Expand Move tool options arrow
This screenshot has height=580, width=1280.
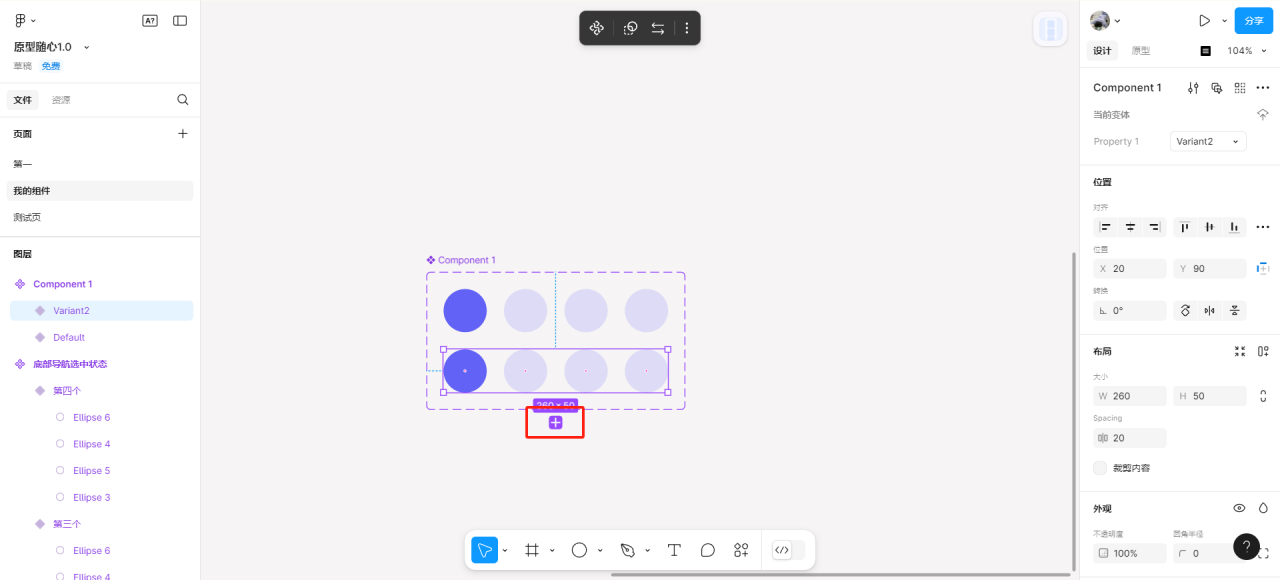tap(505, 550)
